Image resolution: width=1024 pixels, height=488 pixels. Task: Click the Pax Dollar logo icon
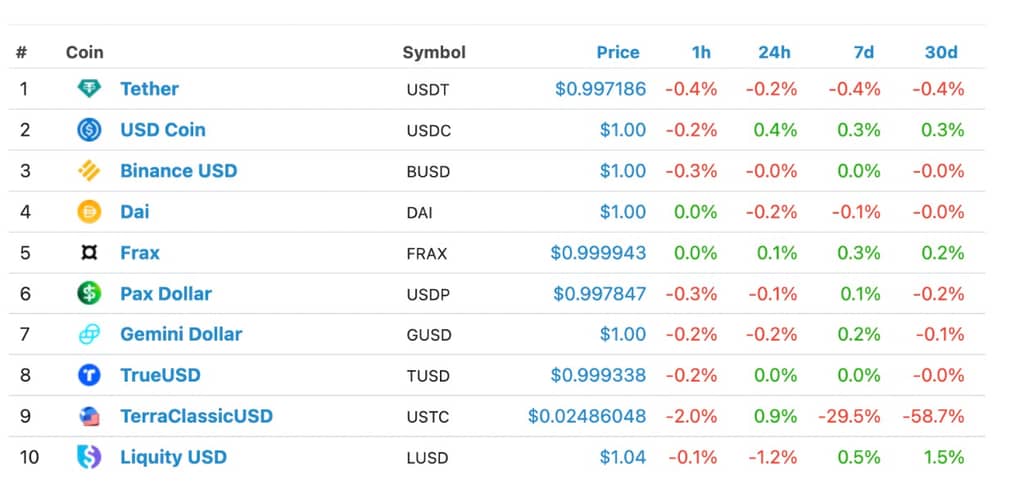89,293
